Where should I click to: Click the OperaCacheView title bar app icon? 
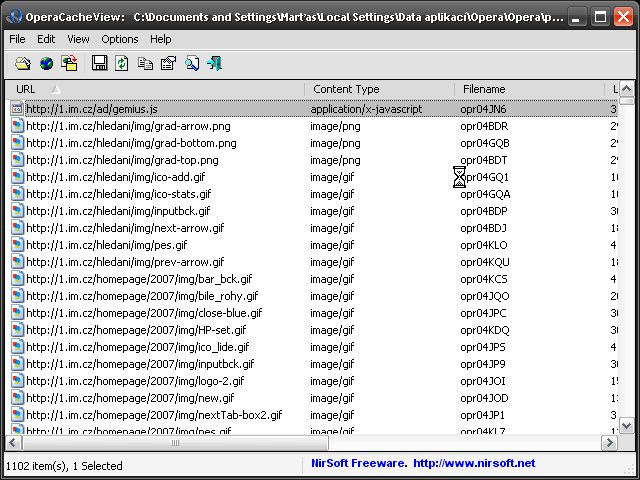[14, 17]
